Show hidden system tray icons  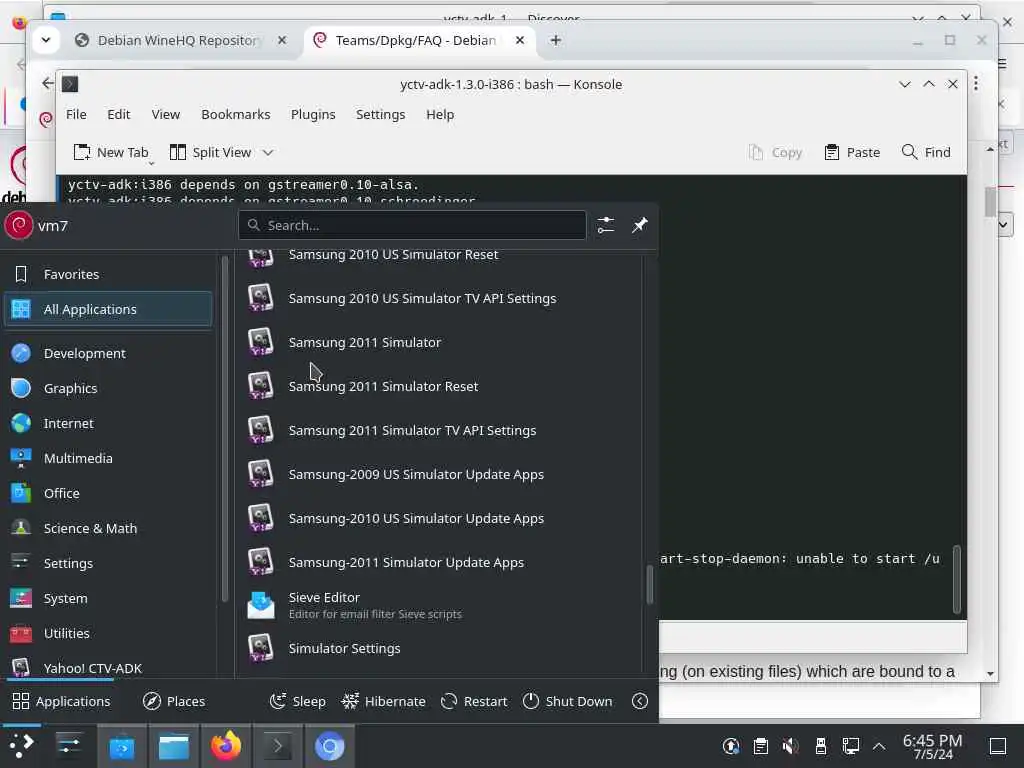879,746
